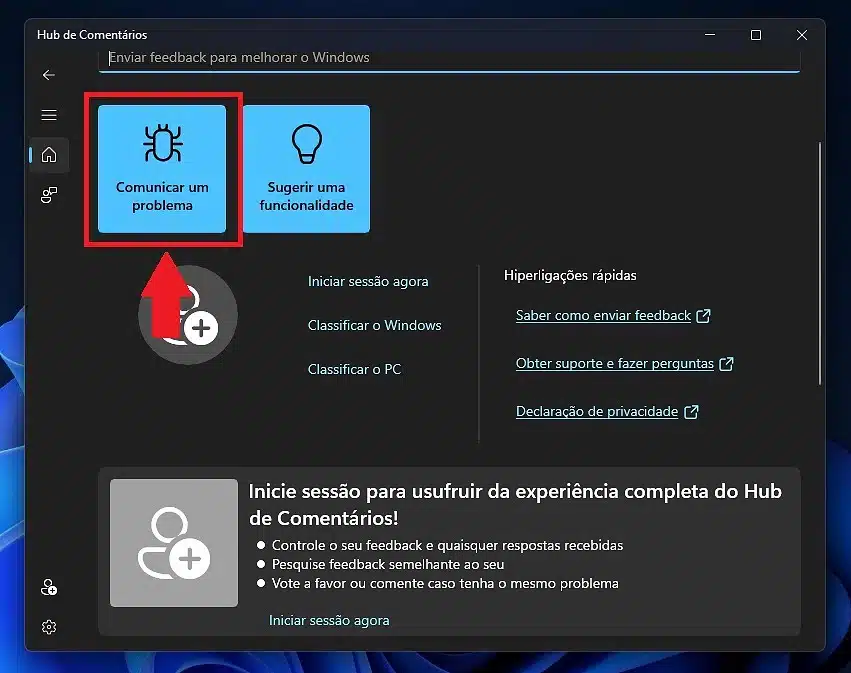This screenshot has height=673, width=851.
Task: Open Classificar o PC
Action: coord(354,369)
